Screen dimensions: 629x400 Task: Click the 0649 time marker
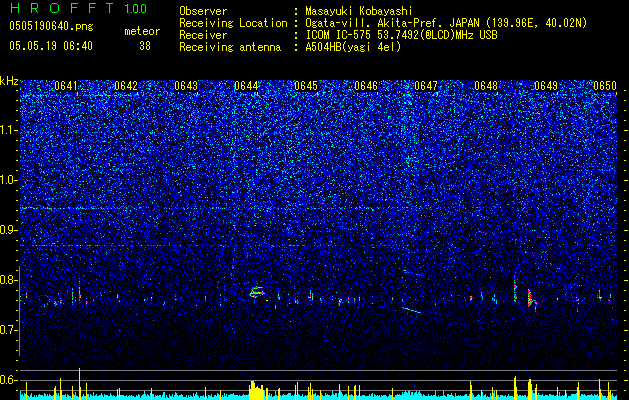point(546,86)
